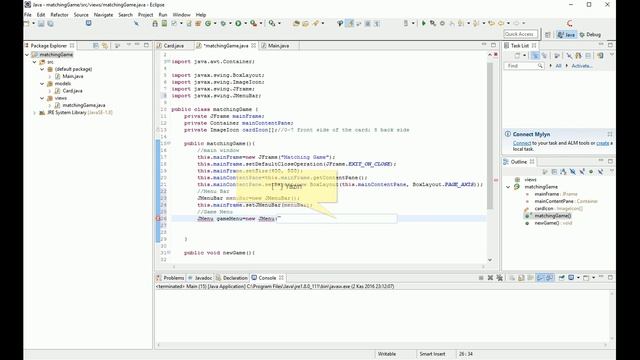Collapse the models package node
The height and width of the screenshot is (360, 640).
42,84
